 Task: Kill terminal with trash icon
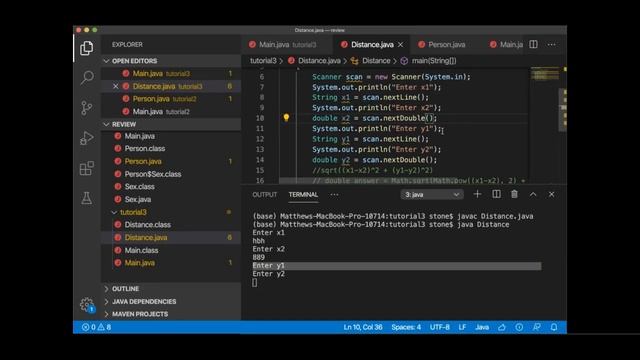coord(514,194)
